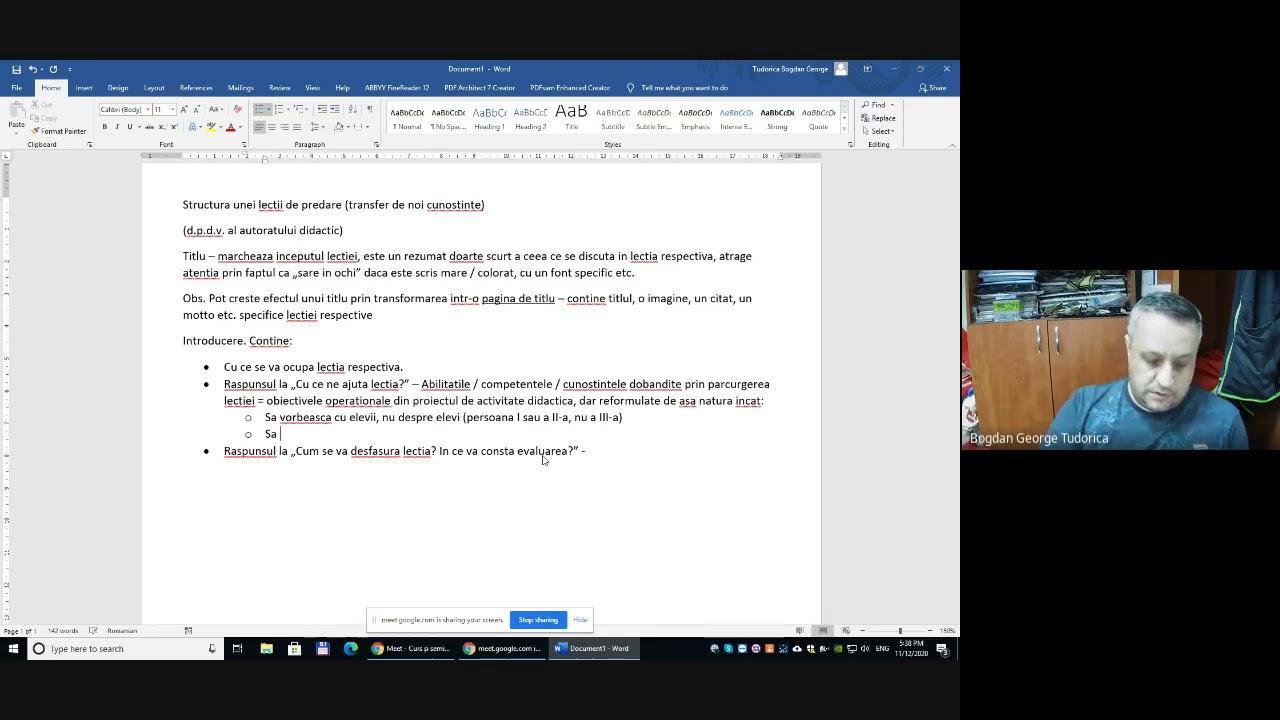Image resolution: width=1280 pixels, height=720 pixels.
Task: Hide the screen sharing notification
Action: (580, 620)
